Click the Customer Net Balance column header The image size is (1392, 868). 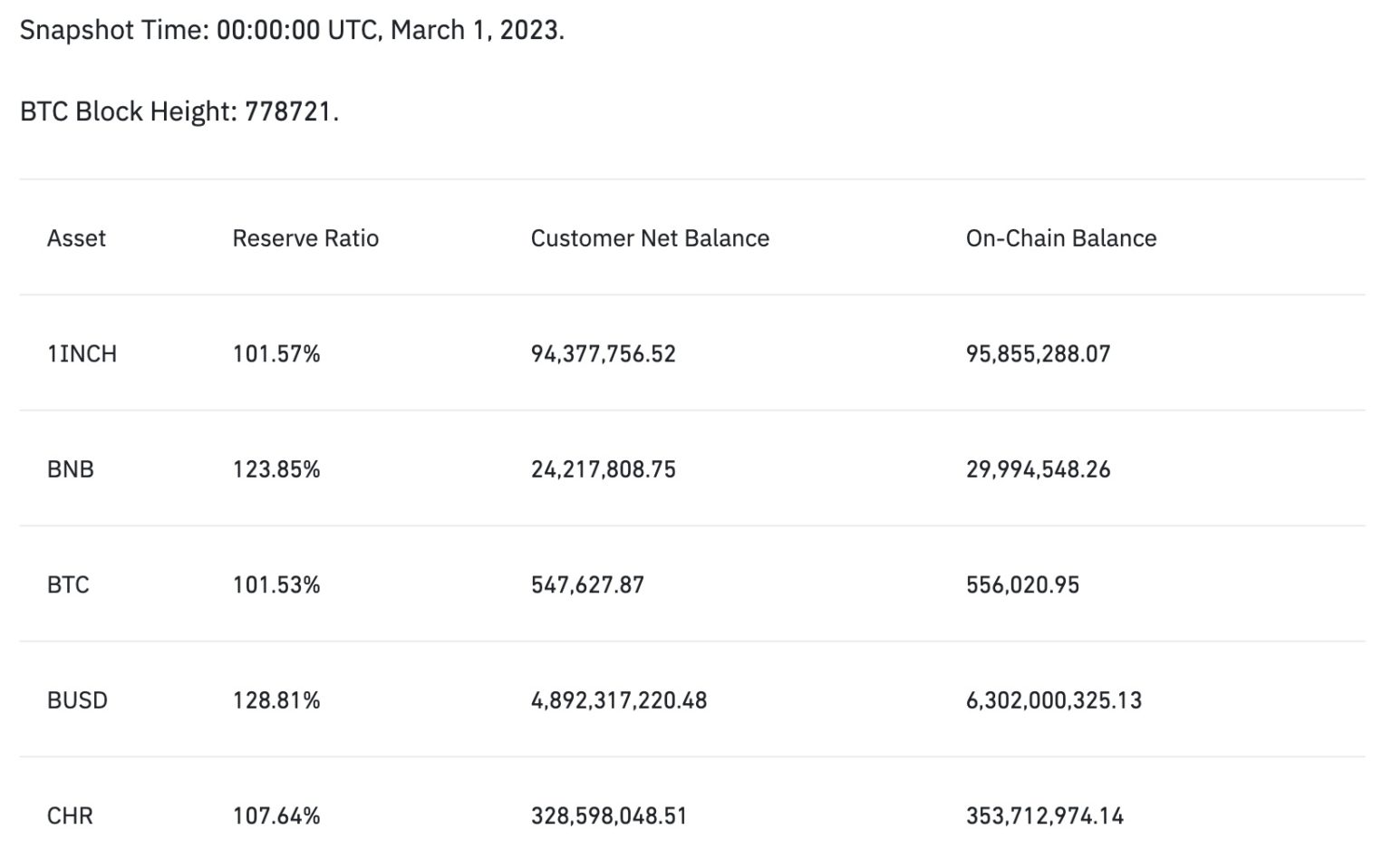click(x=650, y=238)
